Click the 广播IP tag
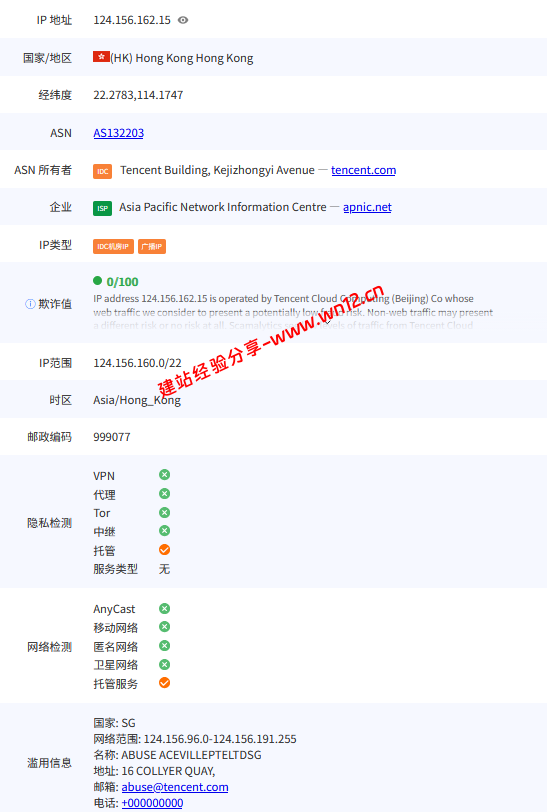The height and width of the screenshot is (812, 547). point(152,246)
